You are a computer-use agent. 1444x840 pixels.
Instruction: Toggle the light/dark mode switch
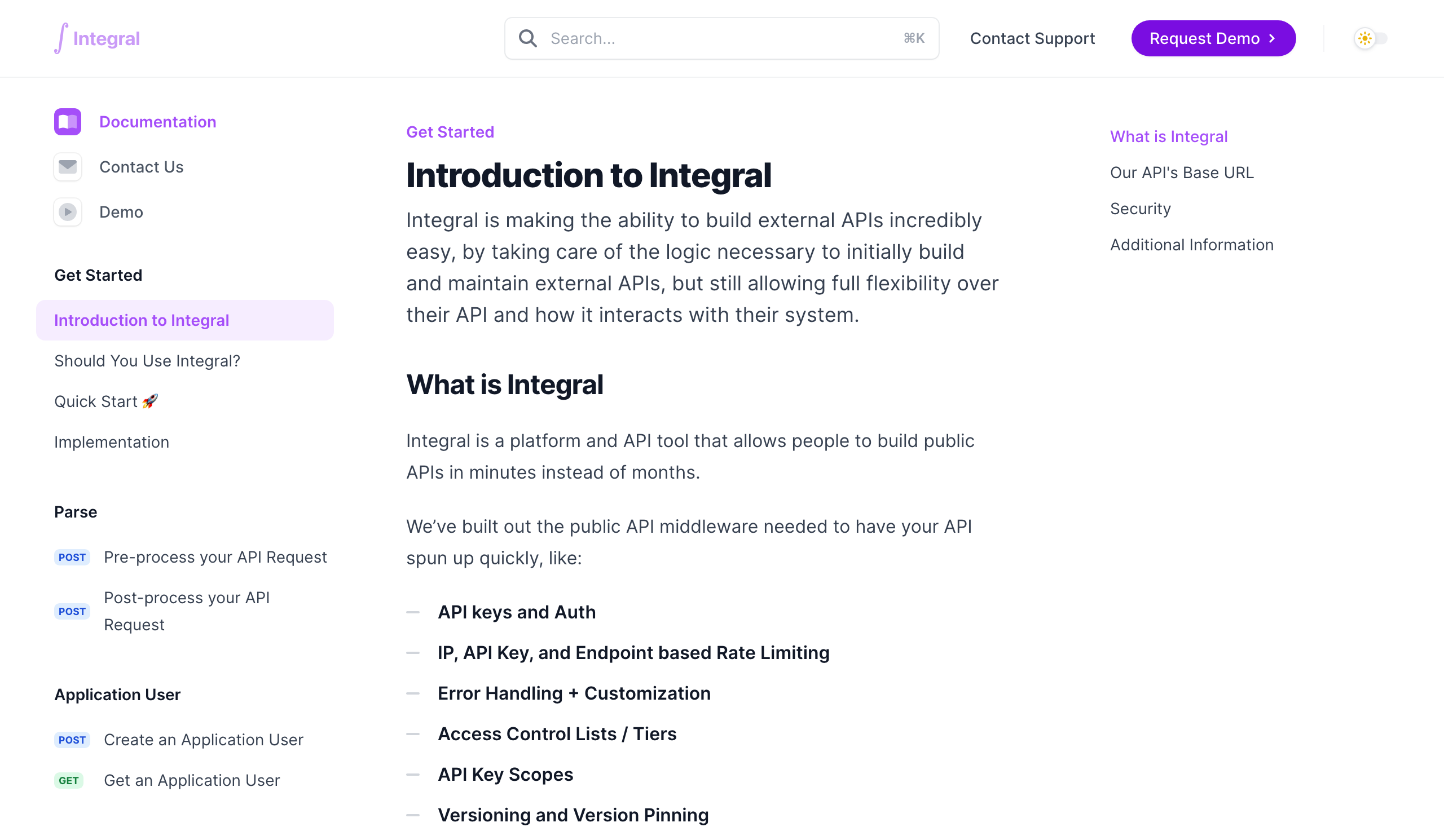tap(1370, 38)
